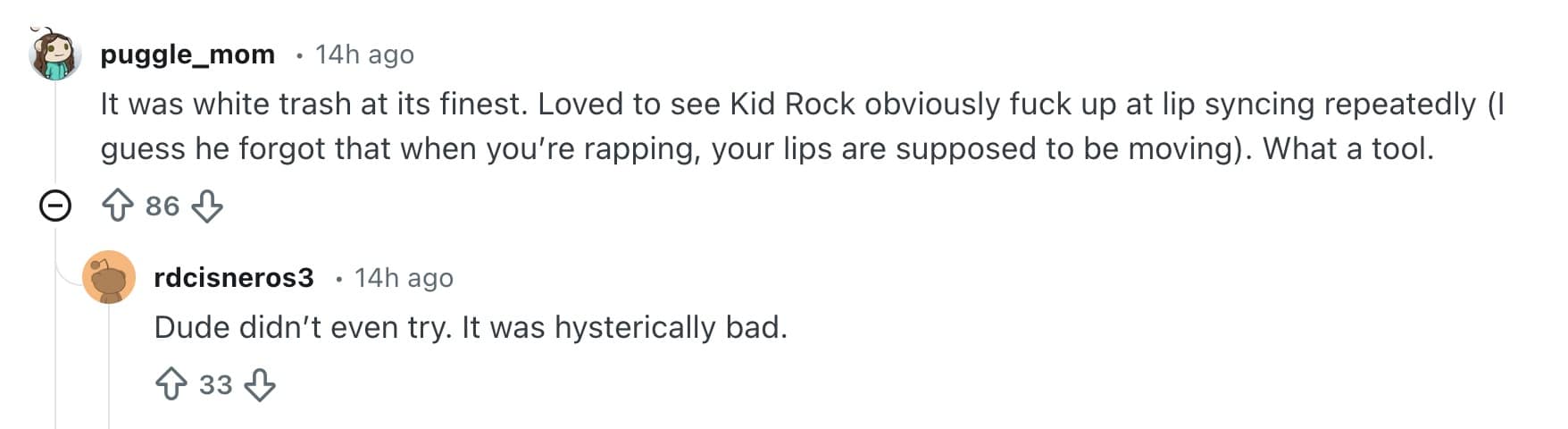Downvote puggle_mom's comment

pos(207,206)
